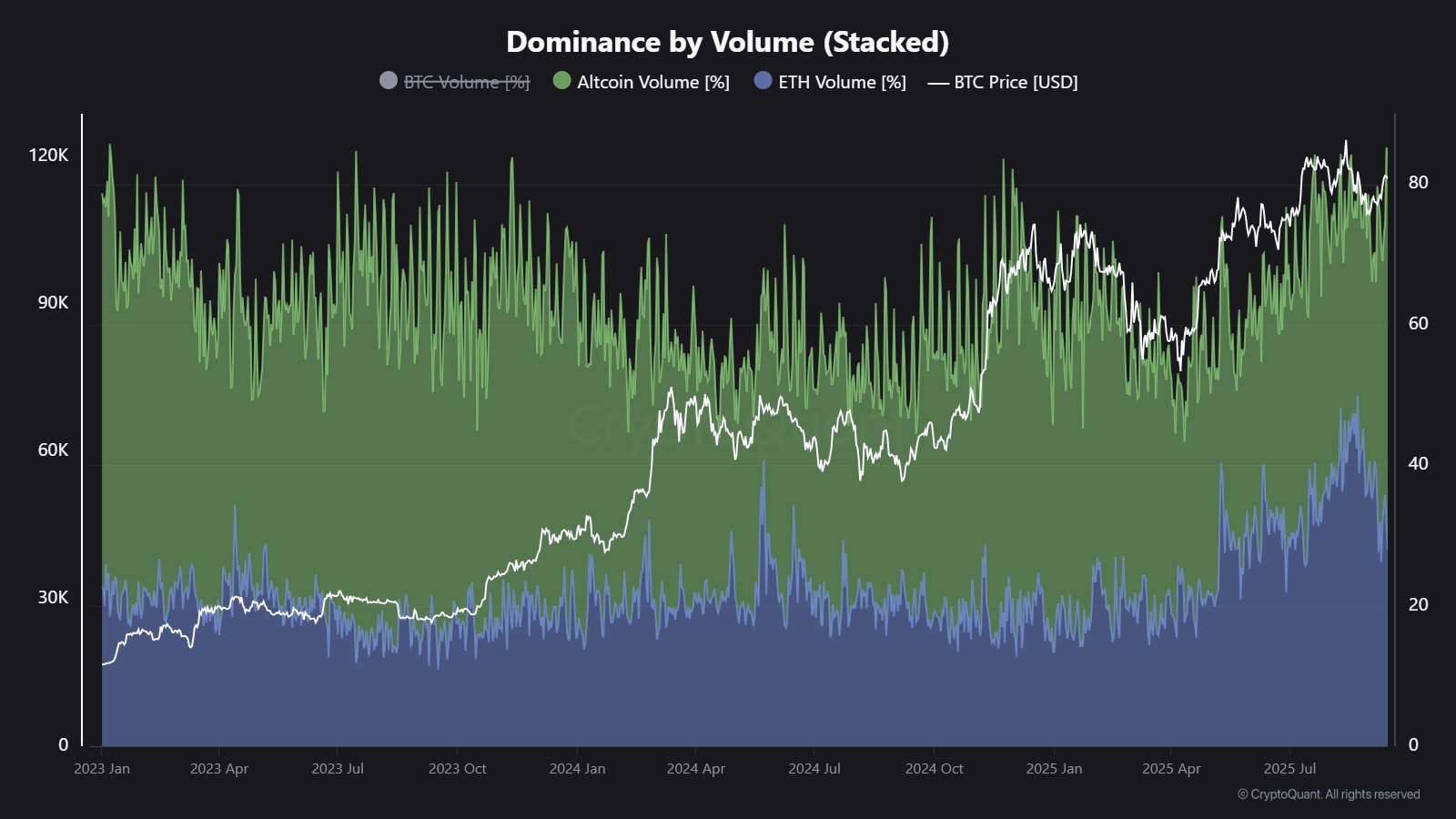
Task: Click the blue ETH Volume legend dot
Action: pos(763,81)
